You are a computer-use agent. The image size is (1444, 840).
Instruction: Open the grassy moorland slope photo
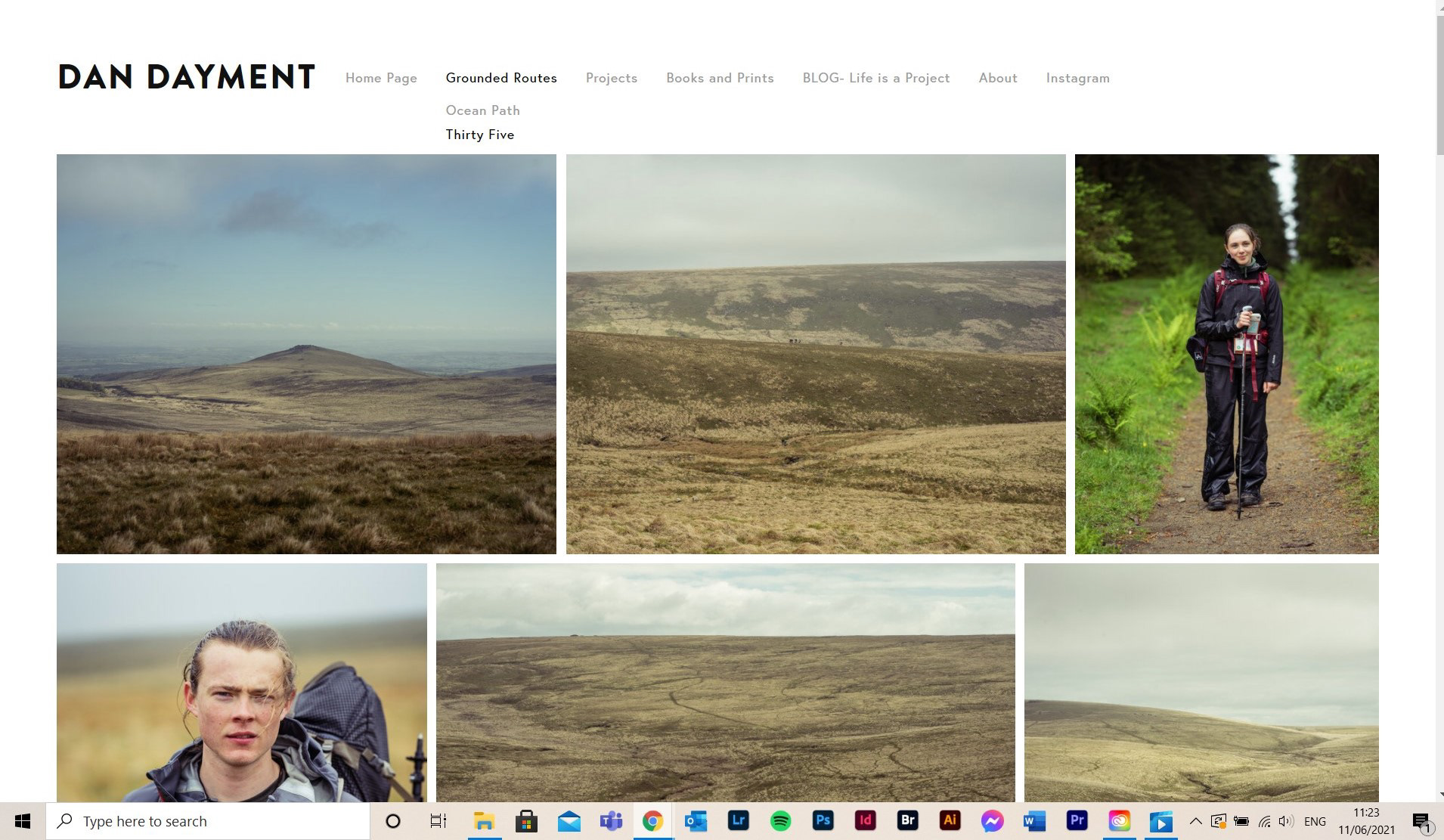click(x=816, y=354)
